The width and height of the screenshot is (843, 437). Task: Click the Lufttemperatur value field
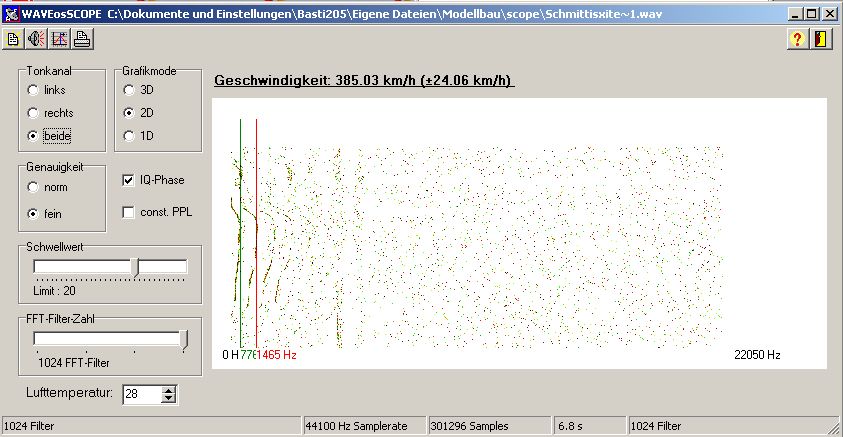(140, 394)
